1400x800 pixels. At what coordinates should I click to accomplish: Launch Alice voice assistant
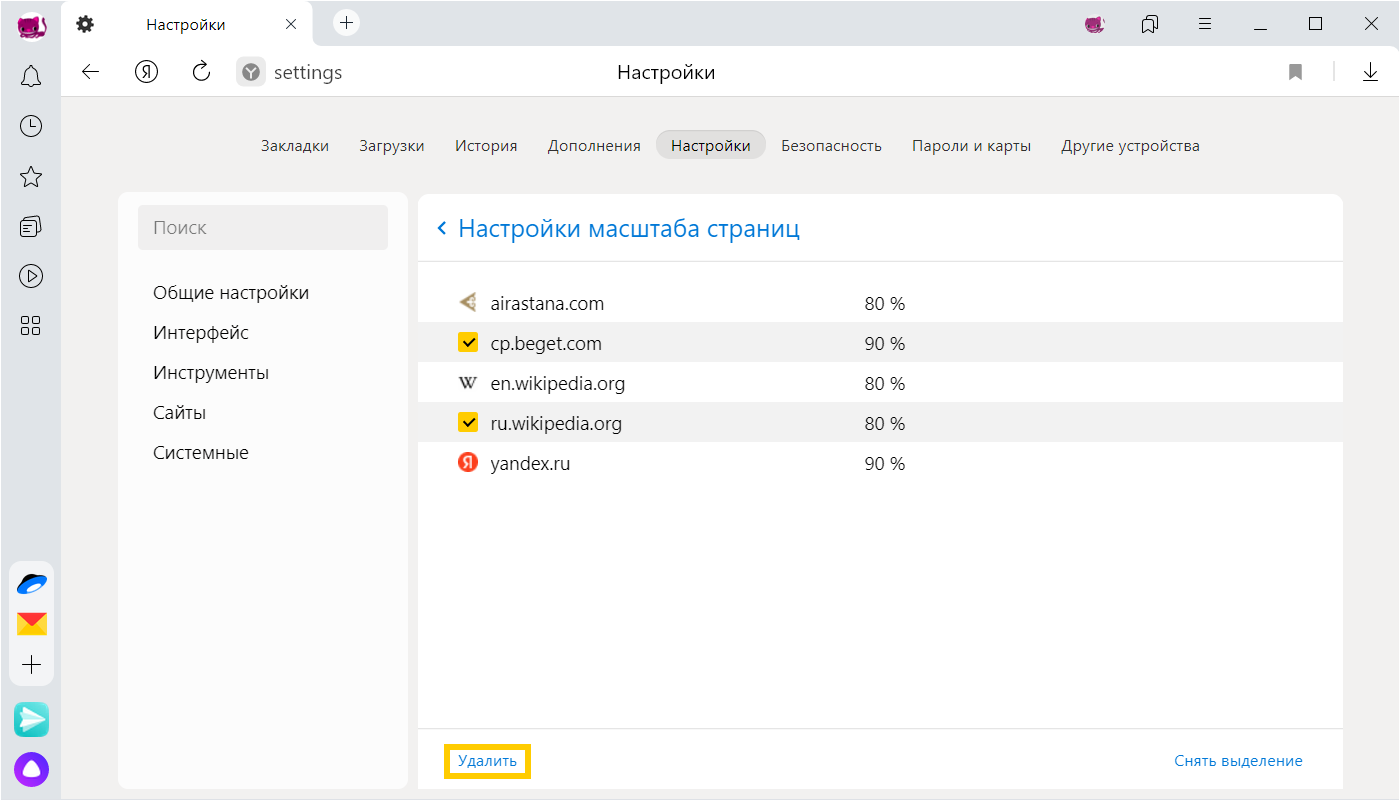click(x=31, y=769)
